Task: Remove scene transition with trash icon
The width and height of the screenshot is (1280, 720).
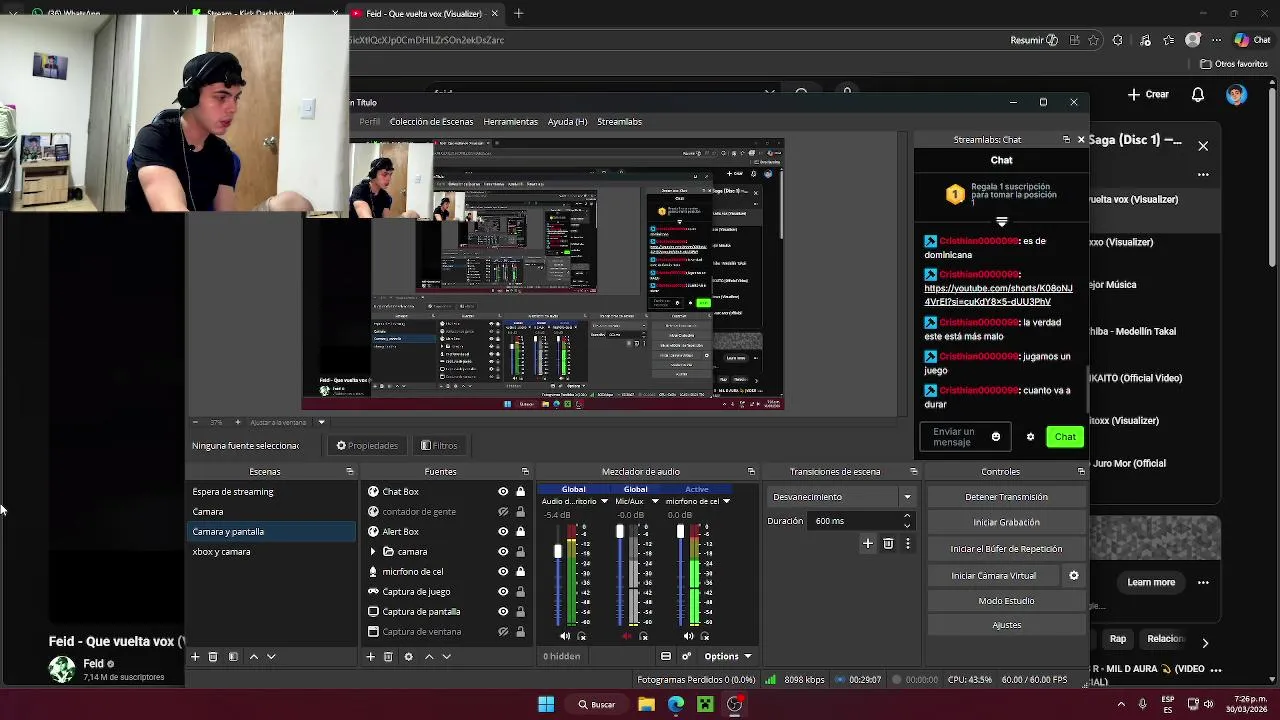Action: point(888,543)
